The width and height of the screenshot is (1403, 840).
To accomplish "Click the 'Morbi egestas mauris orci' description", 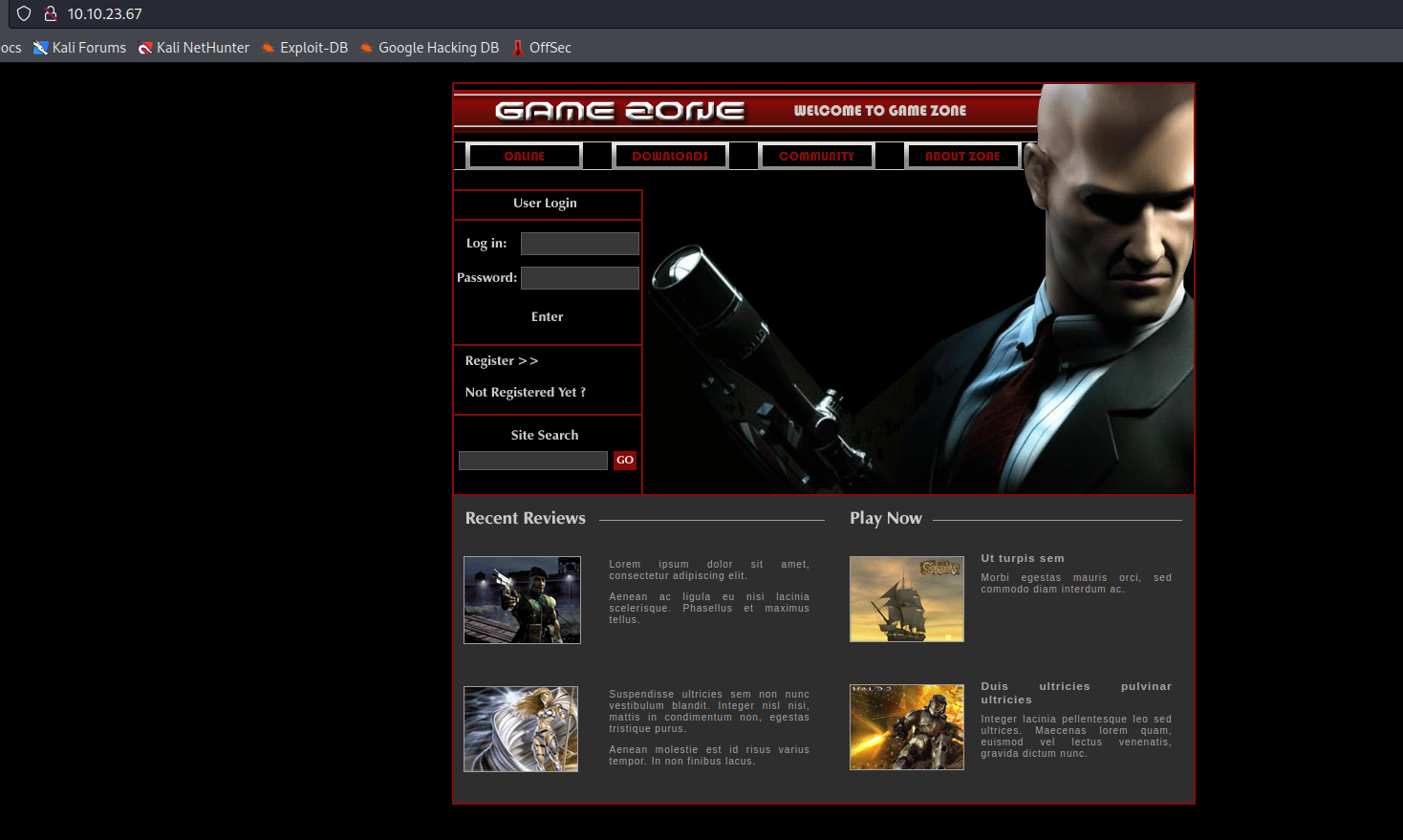I will click(1076, 584).
